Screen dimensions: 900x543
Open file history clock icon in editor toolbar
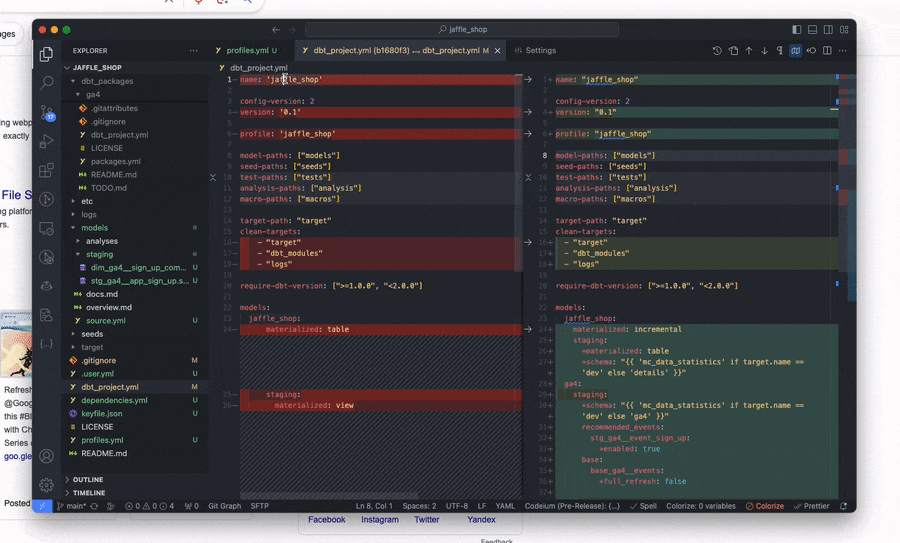pos(717,51)
